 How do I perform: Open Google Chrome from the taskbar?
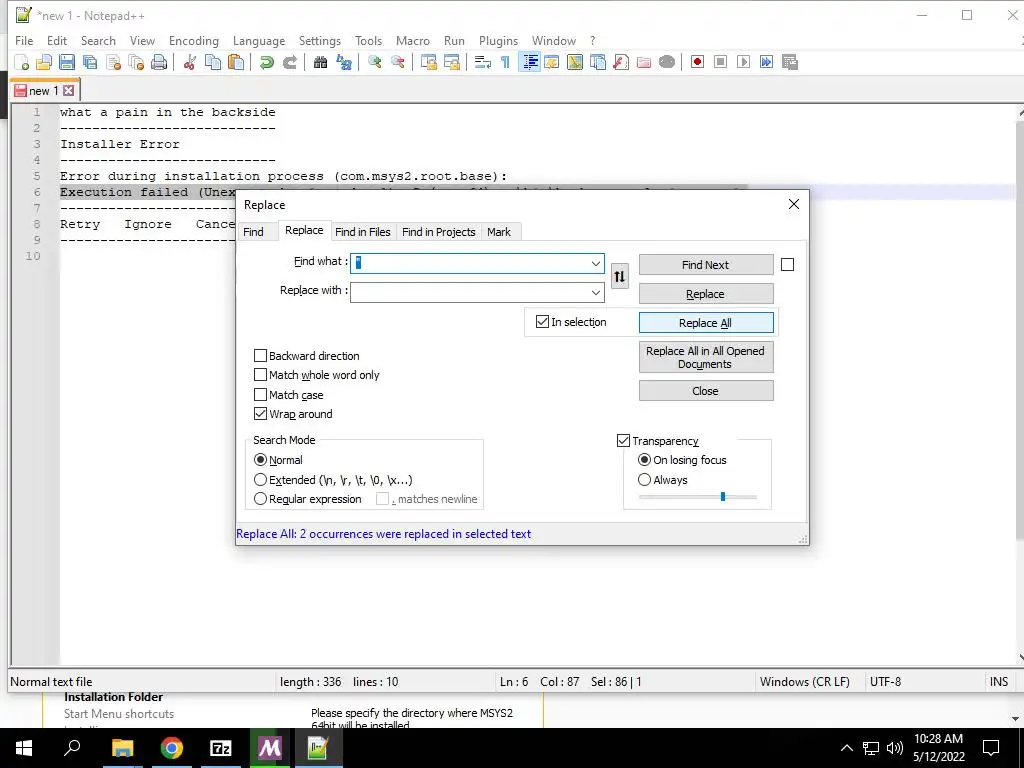coord(172,748)
